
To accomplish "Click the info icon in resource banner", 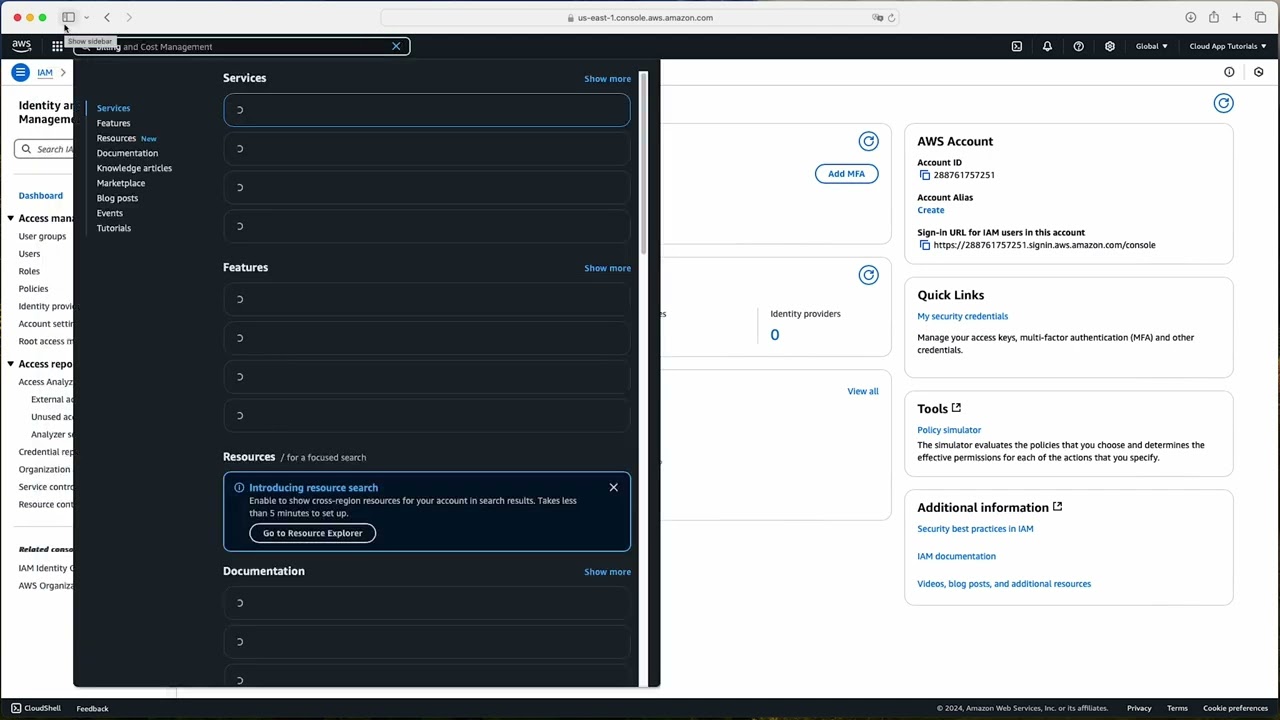I will click(x=239, y=488).
